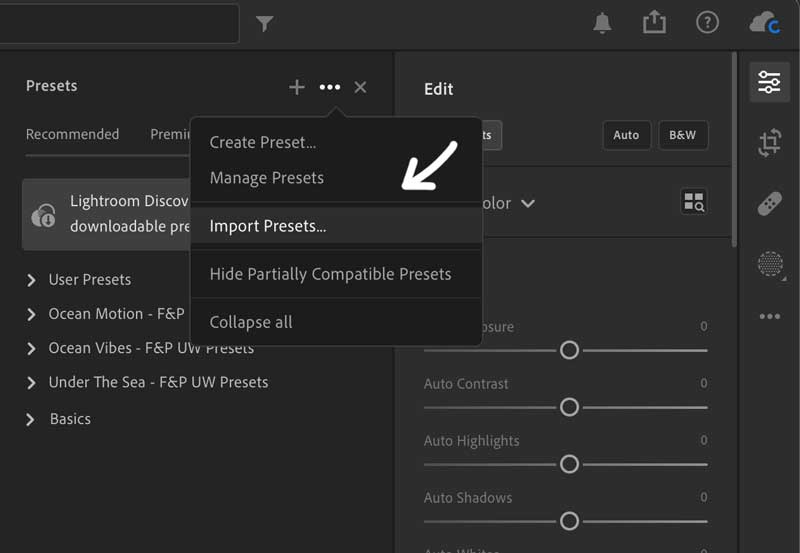Toggle Hide Partially Compatible Presets
800x553 pixels.
point(330,274)
